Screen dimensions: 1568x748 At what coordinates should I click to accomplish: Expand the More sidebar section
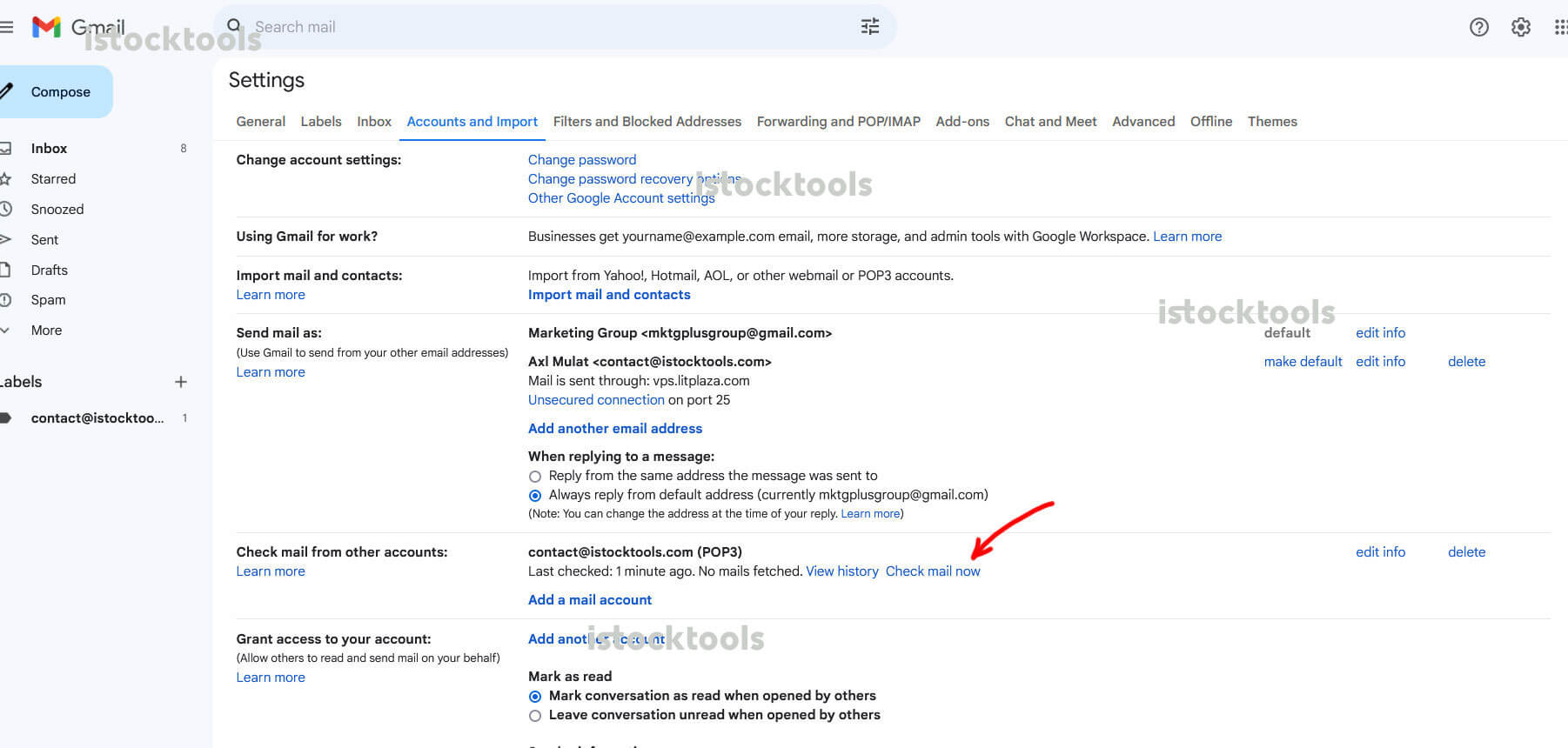(46, 331)
